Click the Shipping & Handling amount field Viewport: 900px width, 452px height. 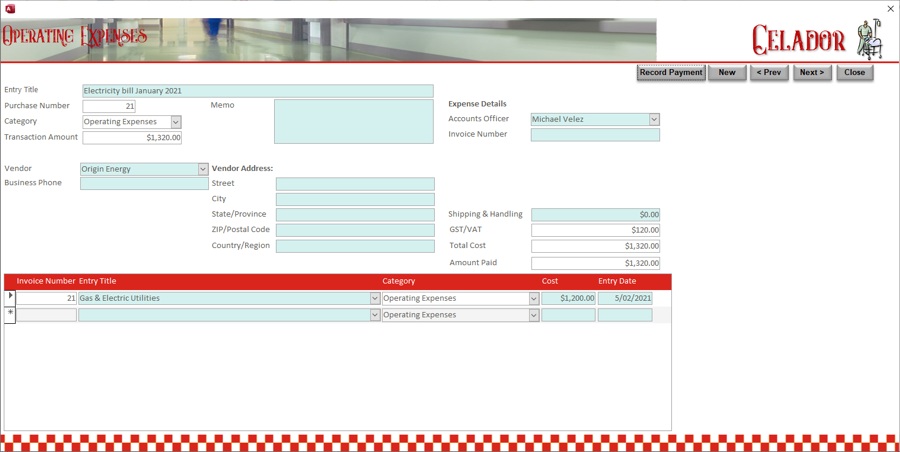click(595, 215)
